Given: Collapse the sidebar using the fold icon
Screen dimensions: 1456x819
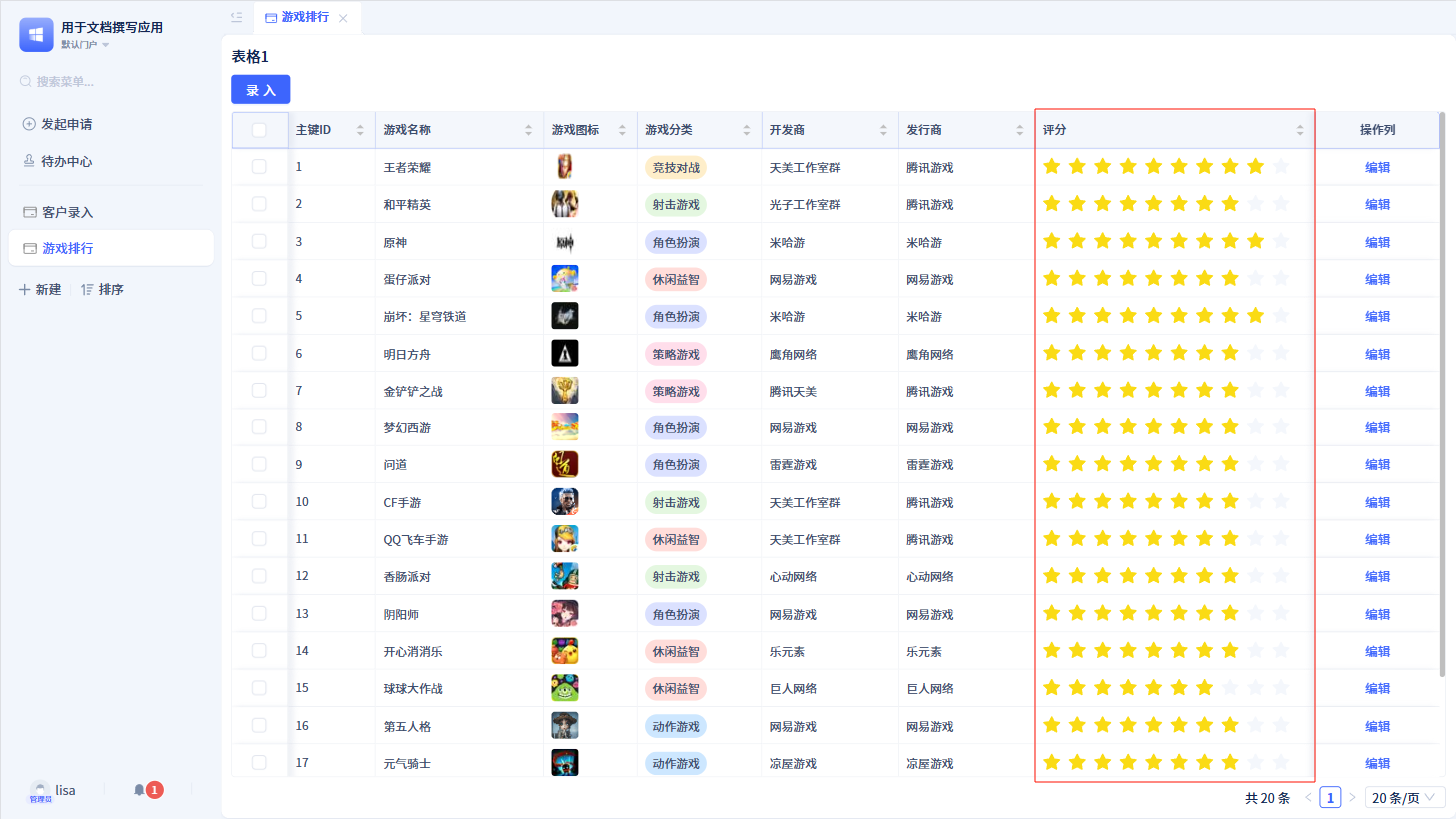Looking at the screenshot, I should coord(236,17).
